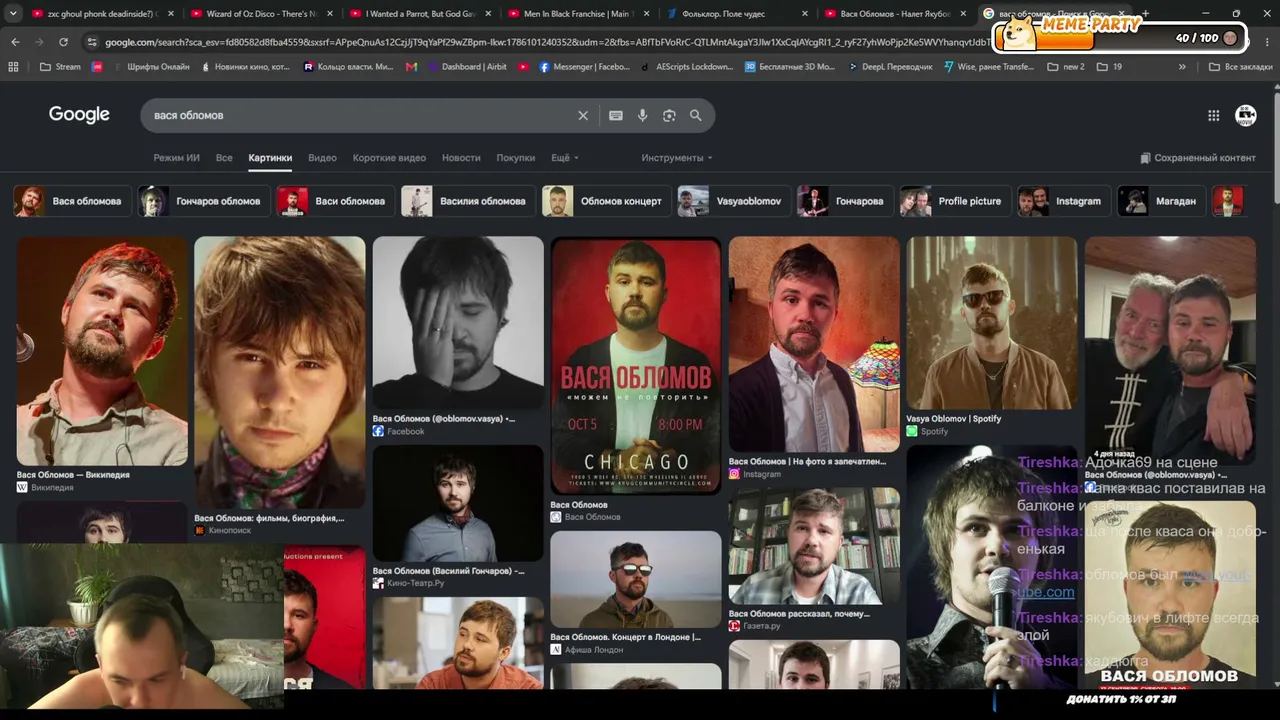Open the on-screen keyboard input tool

(616, 115)
